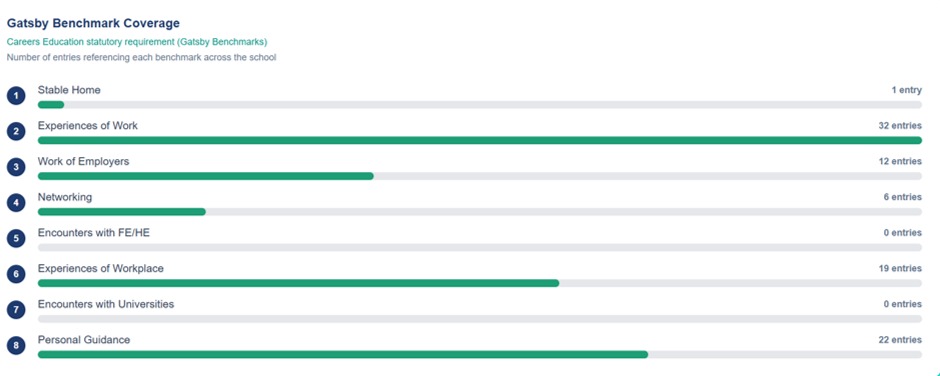Image resolution: width=940 pixels, height=376 pixels.
Task: Select the Encounters with Universities label
Action: [106, 304]
